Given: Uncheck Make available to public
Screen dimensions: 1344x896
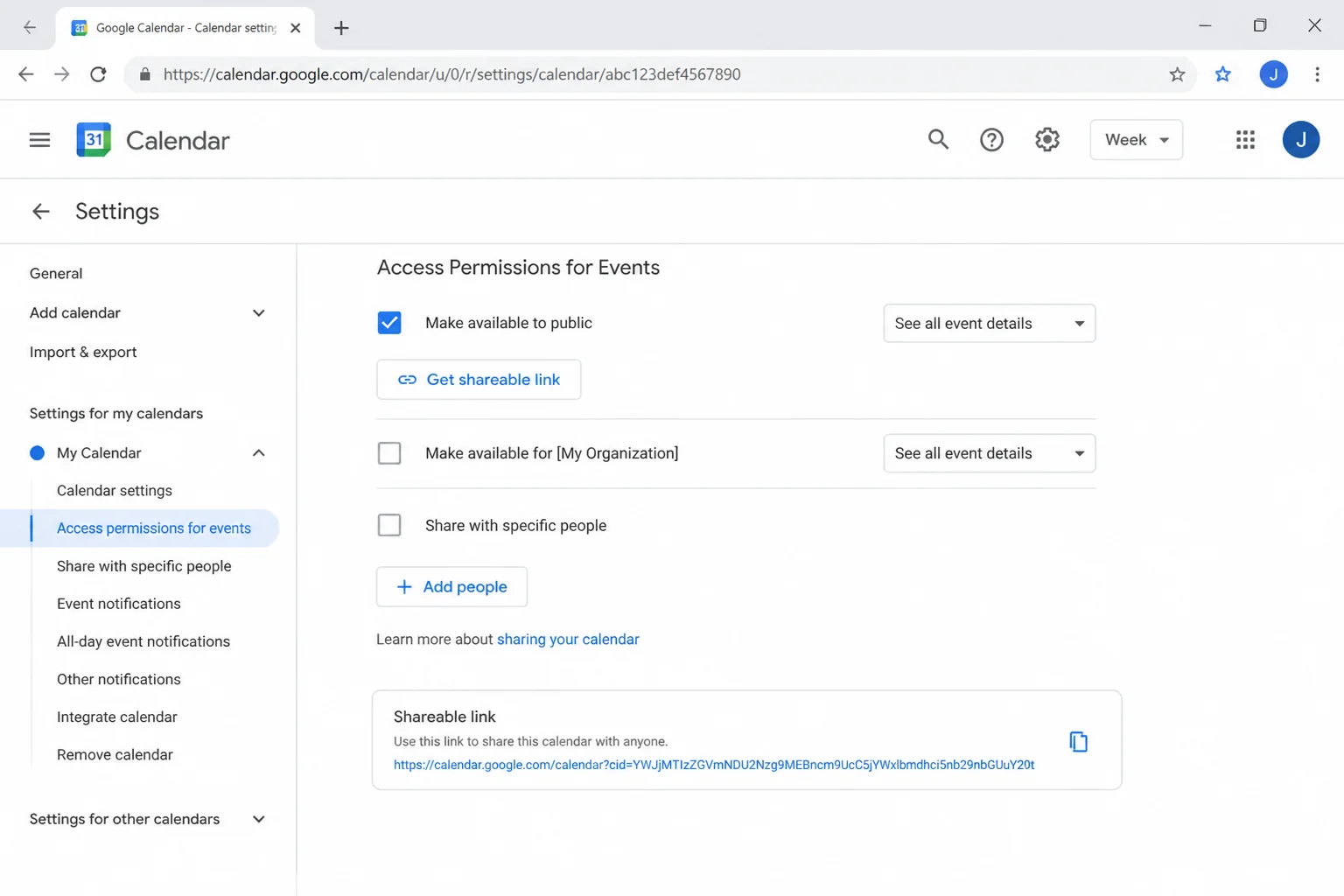Looking at the screenshot, I should click(x=389, y=323).
